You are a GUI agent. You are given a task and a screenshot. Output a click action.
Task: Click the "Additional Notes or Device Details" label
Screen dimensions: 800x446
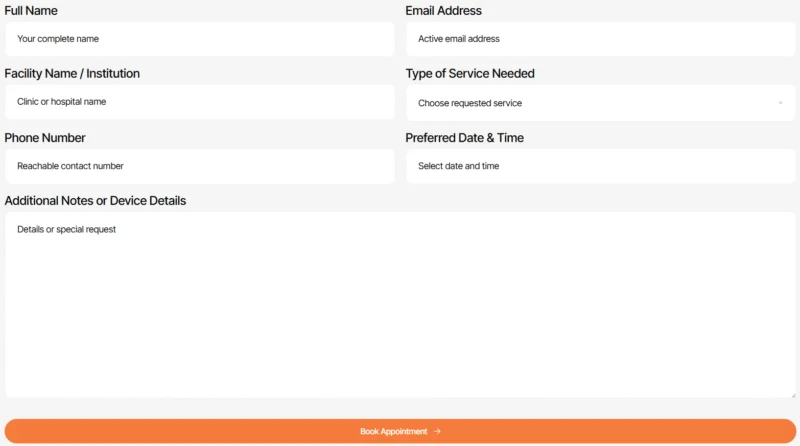tap(95, 201)
